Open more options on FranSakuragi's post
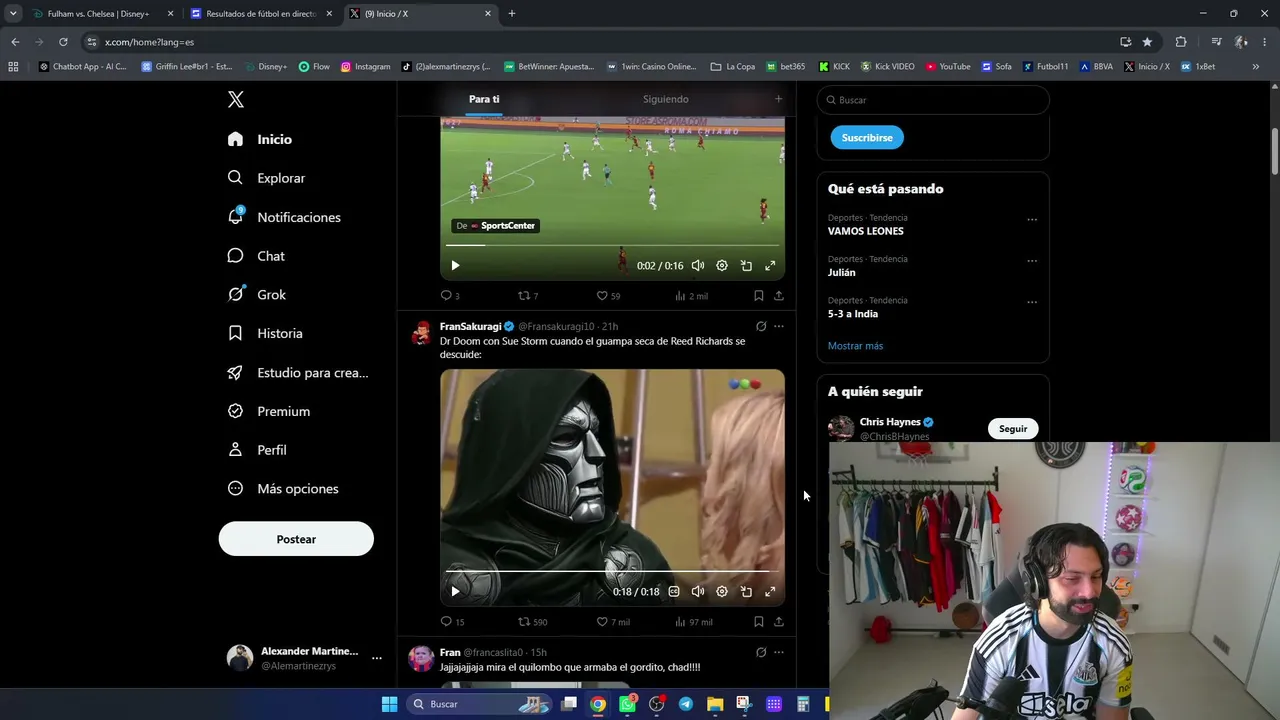Viewport: 1280px width, 720px height. [779, 326]
